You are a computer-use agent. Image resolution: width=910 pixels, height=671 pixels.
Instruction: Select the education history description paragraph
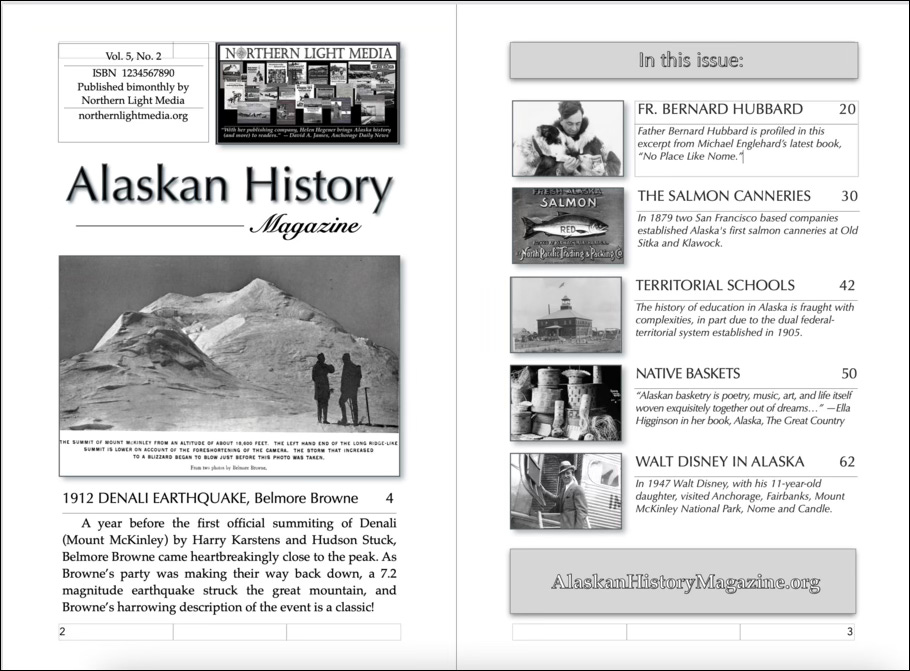[745, 320]
